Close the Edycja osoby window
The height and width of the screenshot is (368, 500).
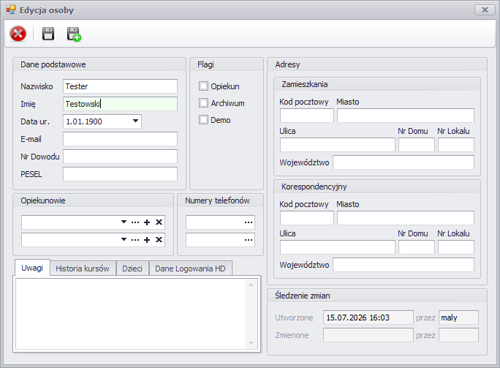[x=485, y=10]
